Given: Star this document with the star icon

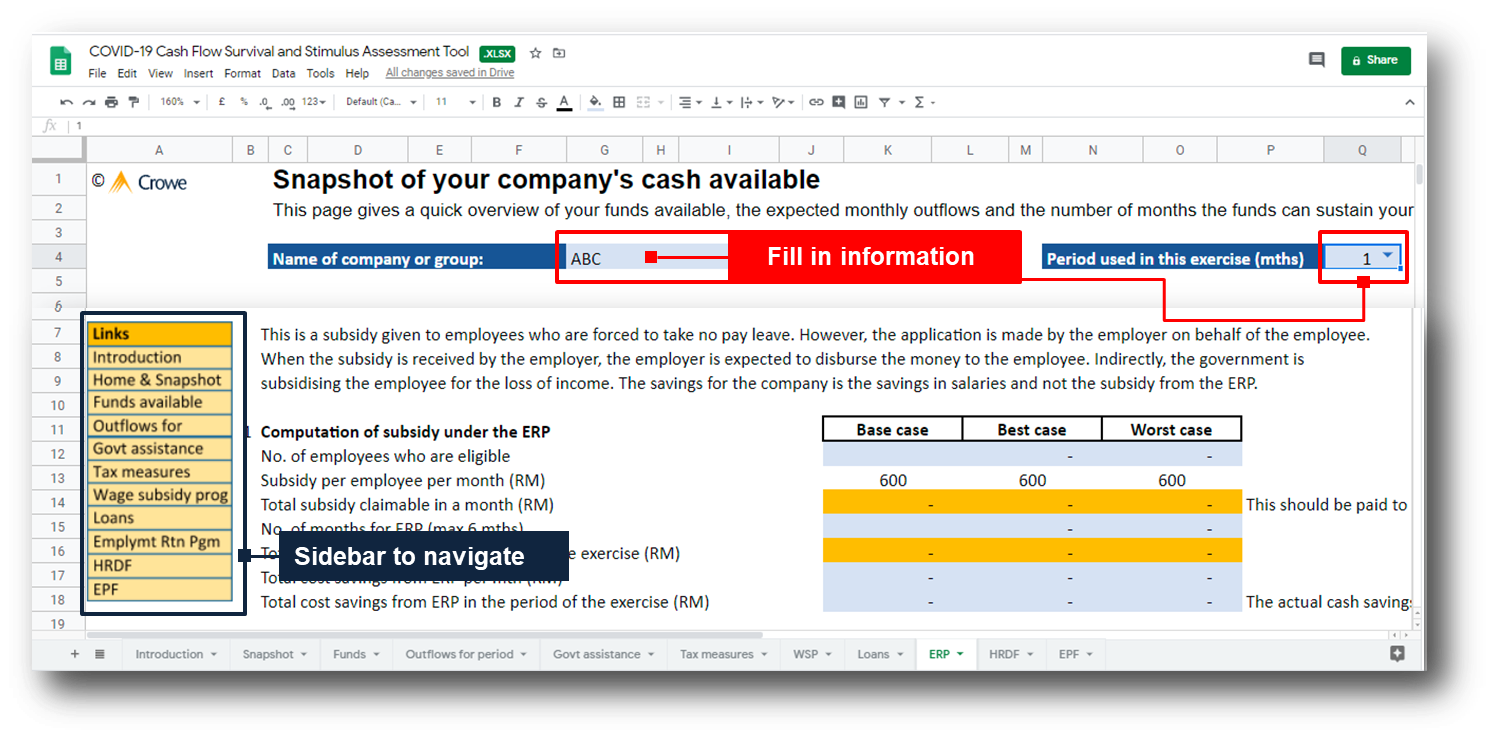Looking at the screenshot, I should click(x=535, y=53).
